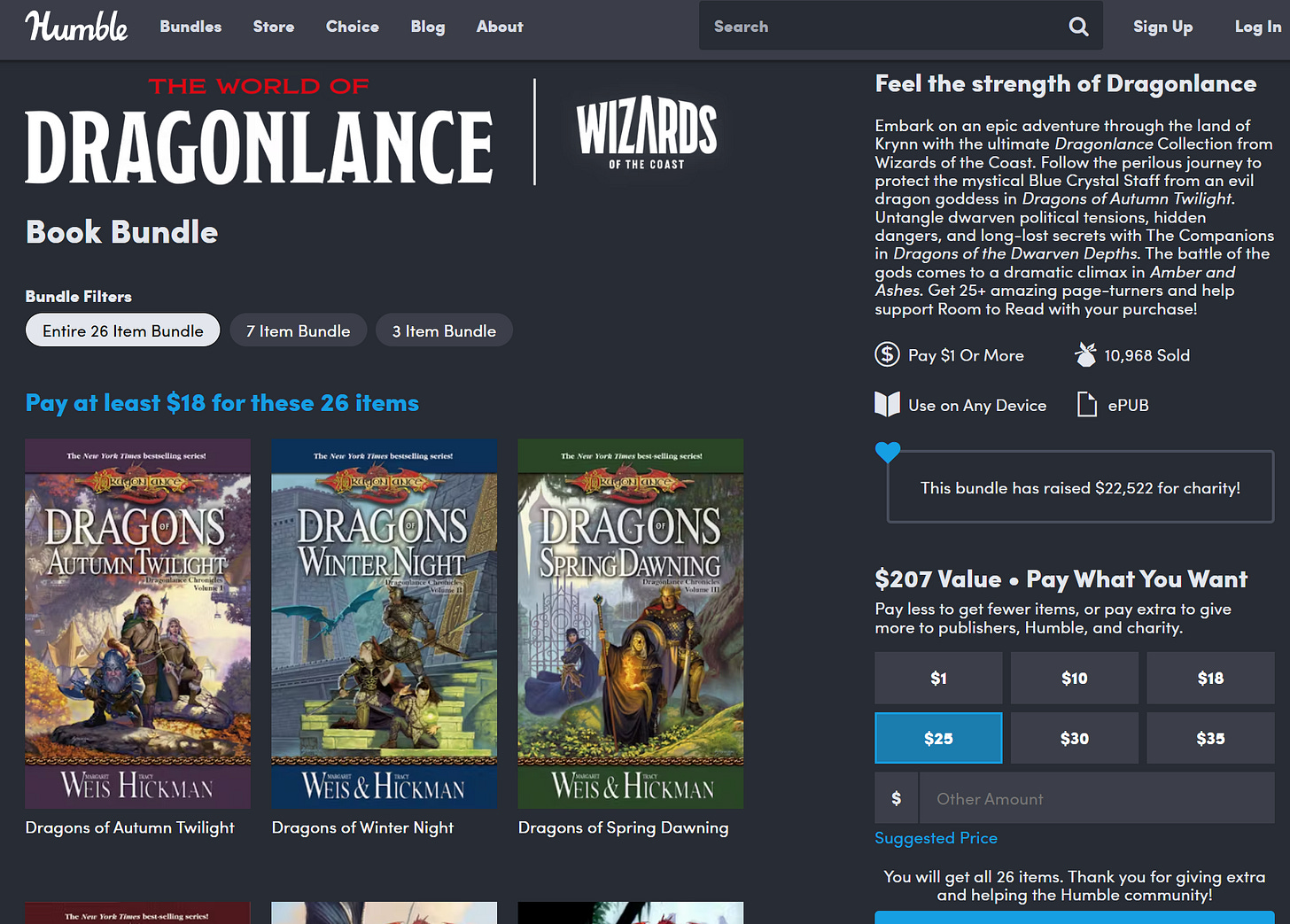
Task: Choose the $30 price option
Action: point(1075,738)
